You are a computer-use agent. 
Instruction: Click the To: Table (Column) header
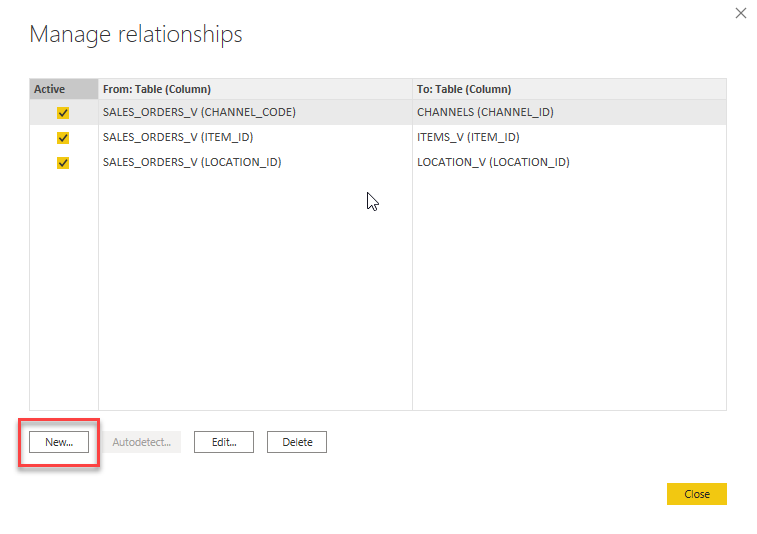tap(464, 89)
